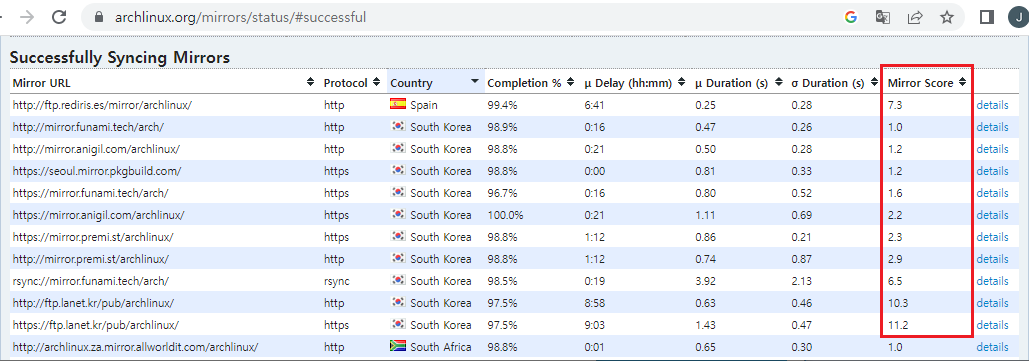Open details for https mirror.premi.st row

992,237
